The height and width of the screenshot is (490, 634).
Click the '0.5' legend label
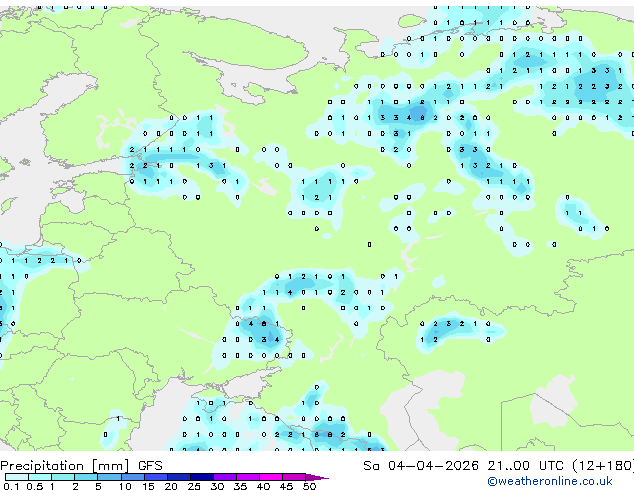pyautogui.click(x=35, y=486)
